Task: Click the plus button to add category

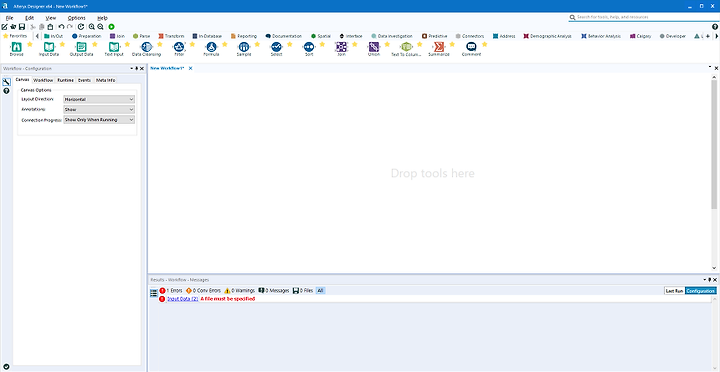Action: coord(708,36)
